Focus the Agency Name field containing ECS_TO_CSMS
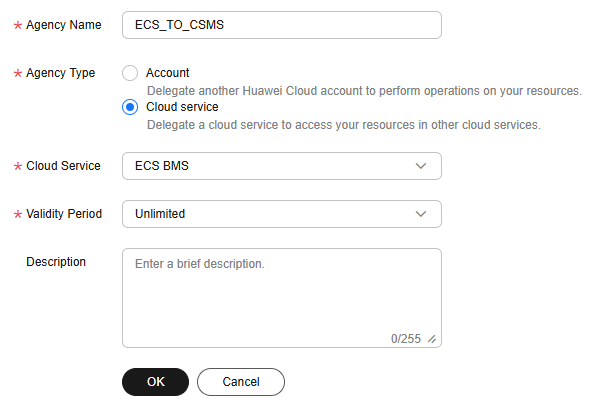593x409 pixels. coord(282,25)
